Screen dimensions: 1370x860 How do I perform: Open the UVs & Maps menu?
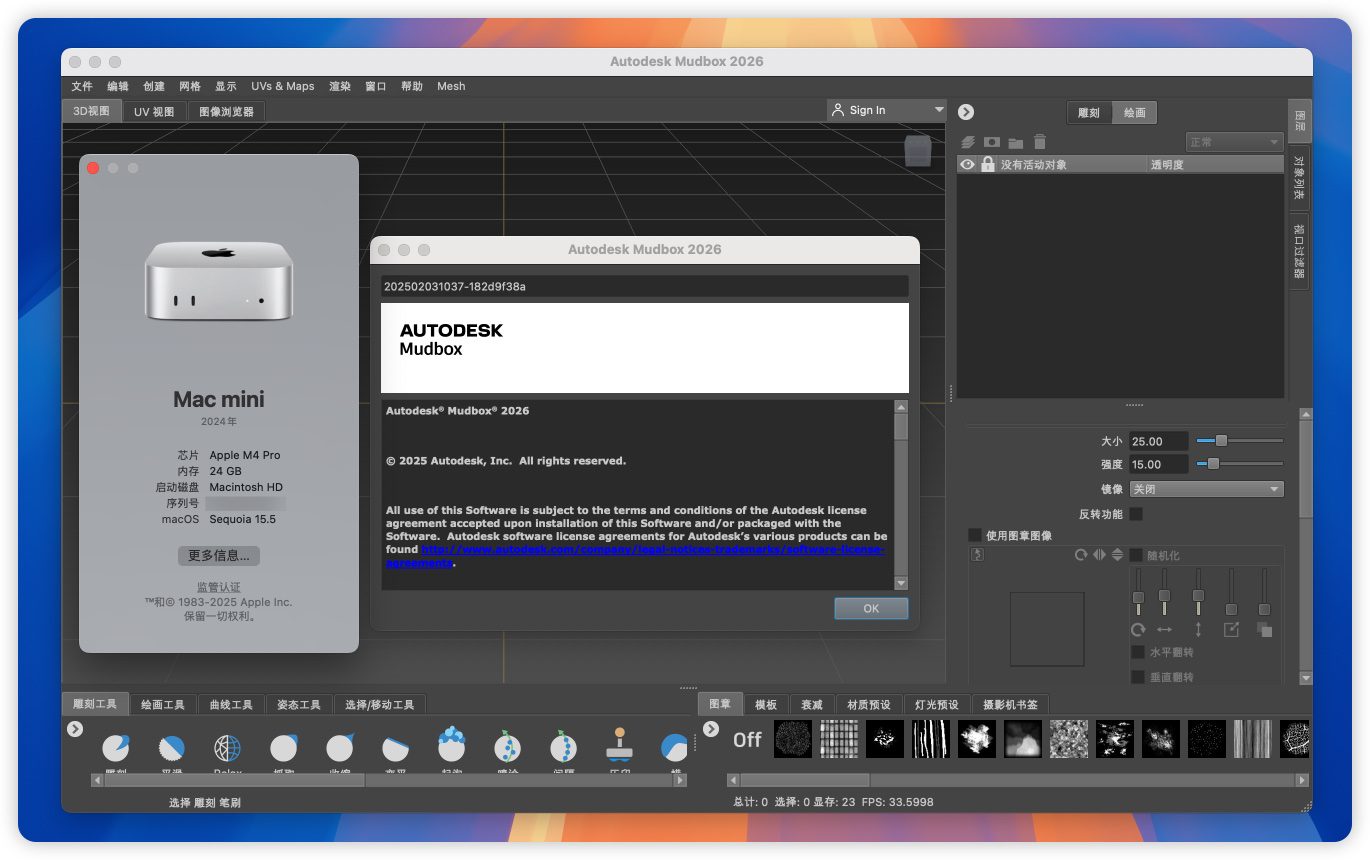283,86
